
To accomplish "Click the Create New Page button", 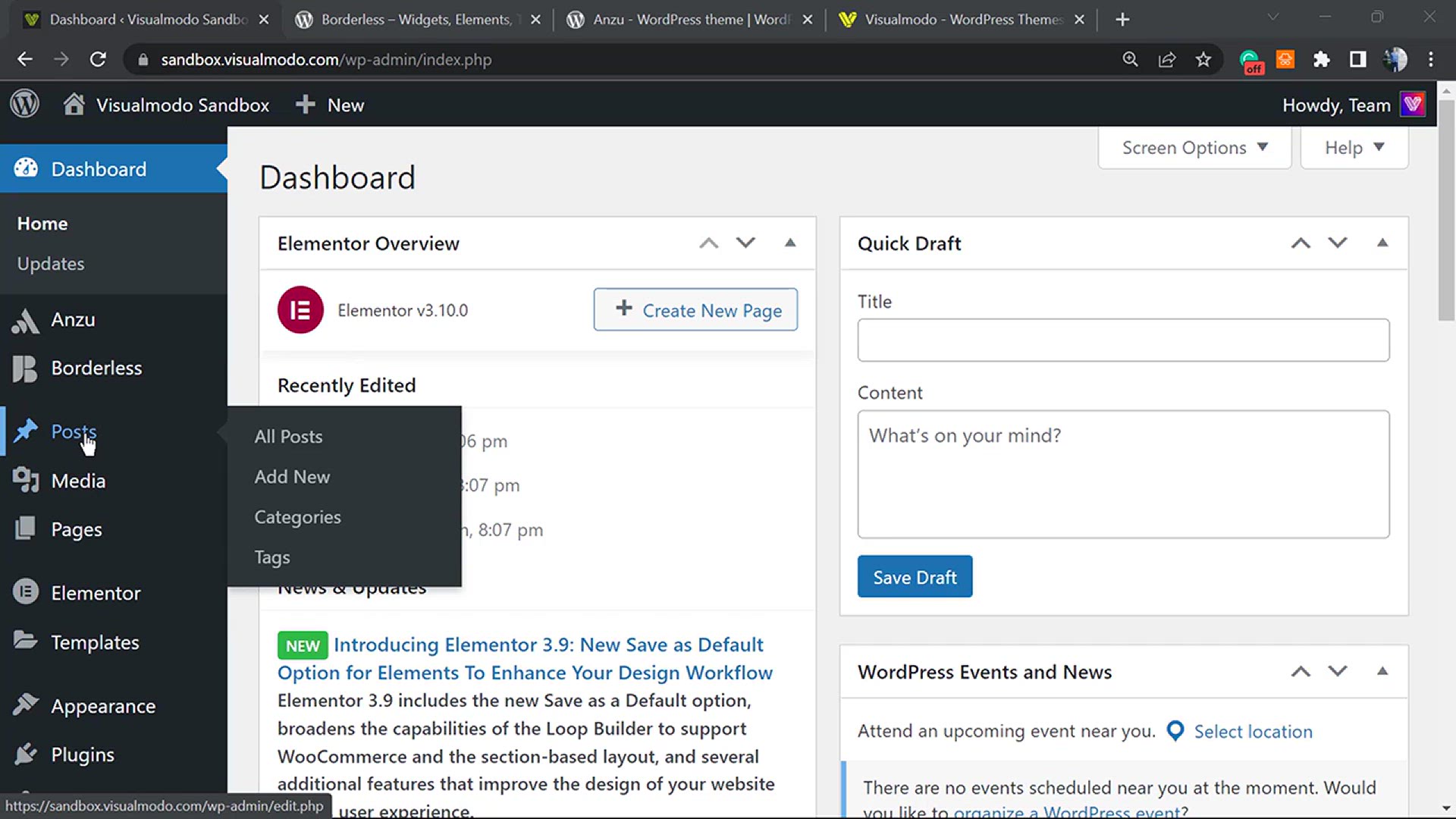I will pos(695,309).
